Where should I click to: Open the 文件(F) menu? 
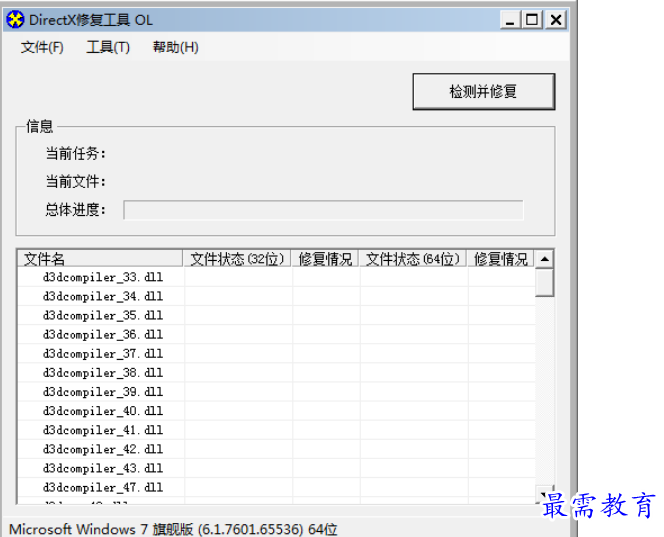42,47
